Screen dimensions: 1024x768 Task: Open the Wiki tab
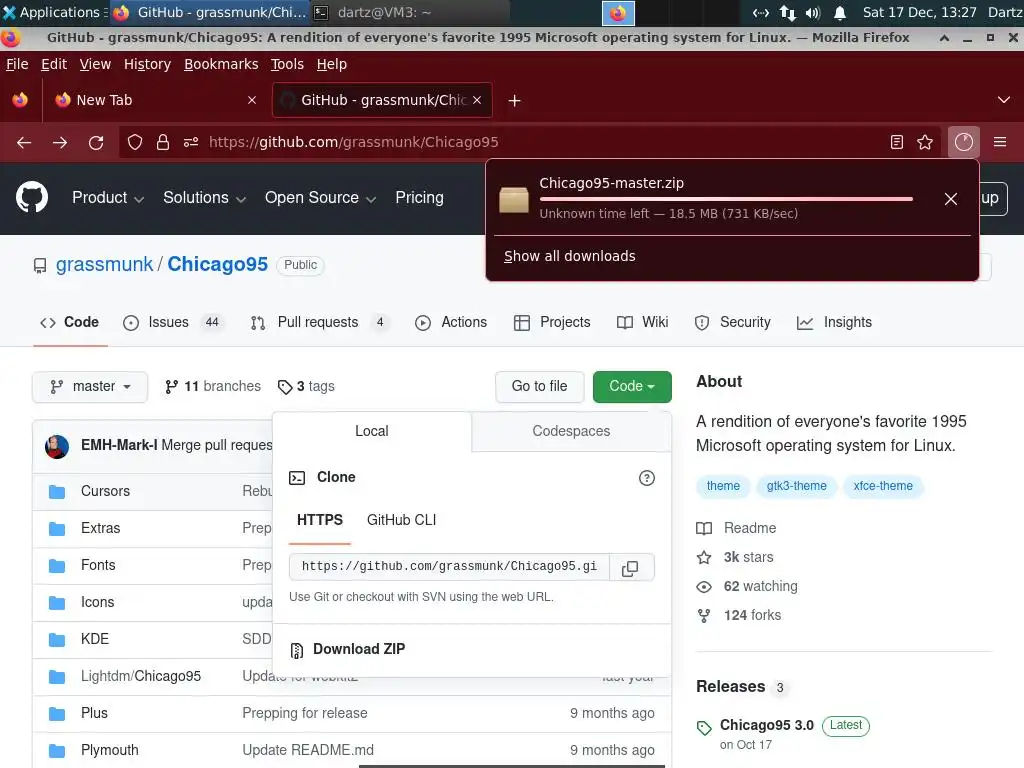point(643,323)
